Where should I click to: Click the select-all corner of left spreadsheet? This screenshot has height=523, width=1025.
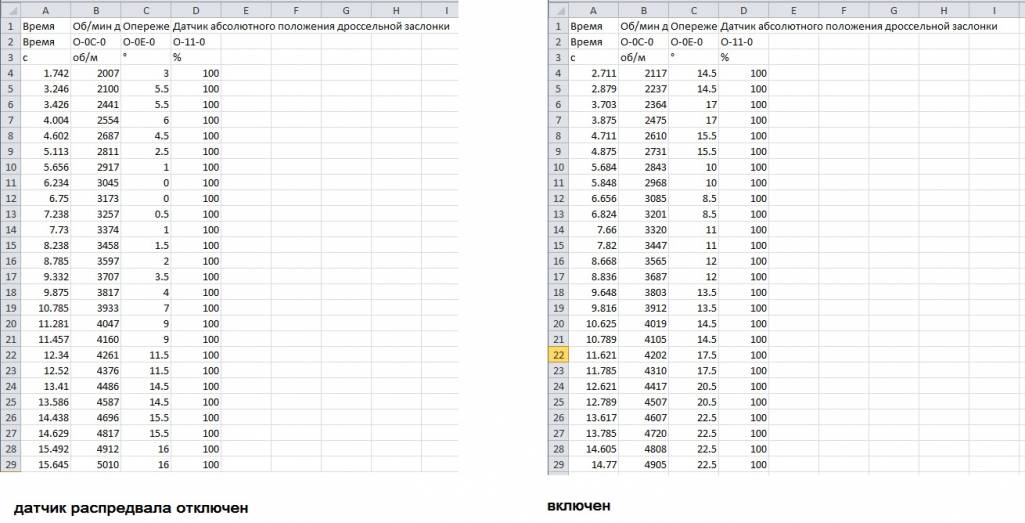(x=10, y=9)
